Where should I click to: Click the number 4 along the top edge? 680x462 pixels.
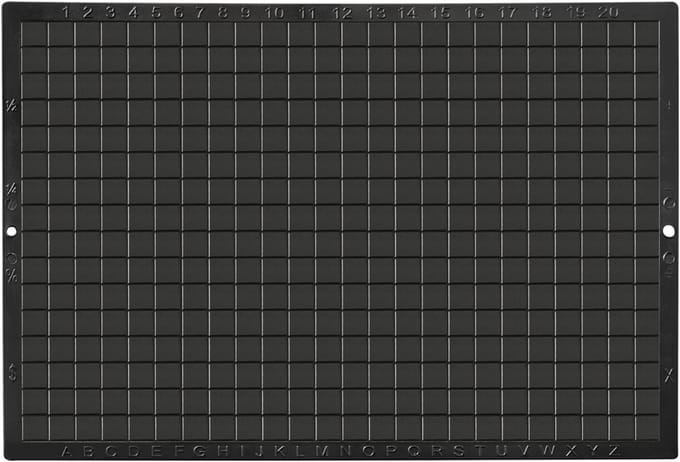[133, 12]
